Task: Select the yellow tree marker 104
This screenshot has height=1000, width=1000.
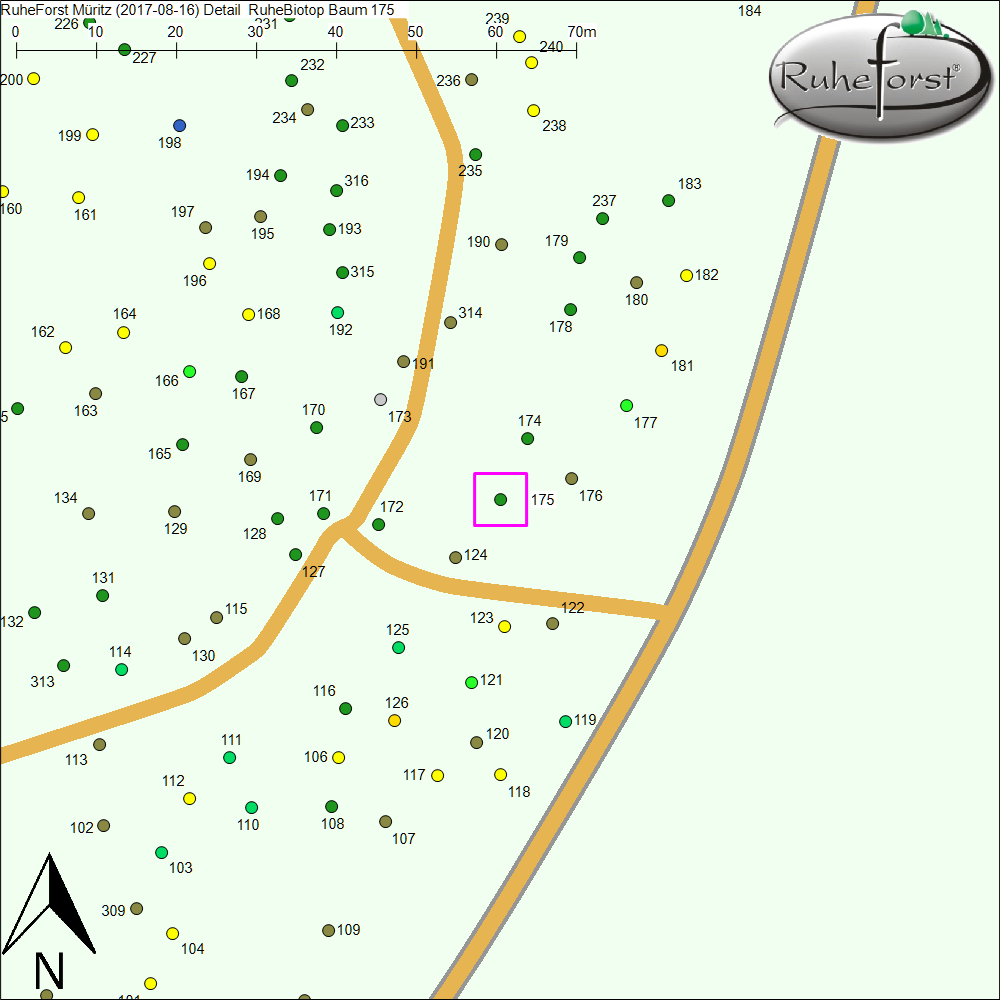Action: click(172, 933)
